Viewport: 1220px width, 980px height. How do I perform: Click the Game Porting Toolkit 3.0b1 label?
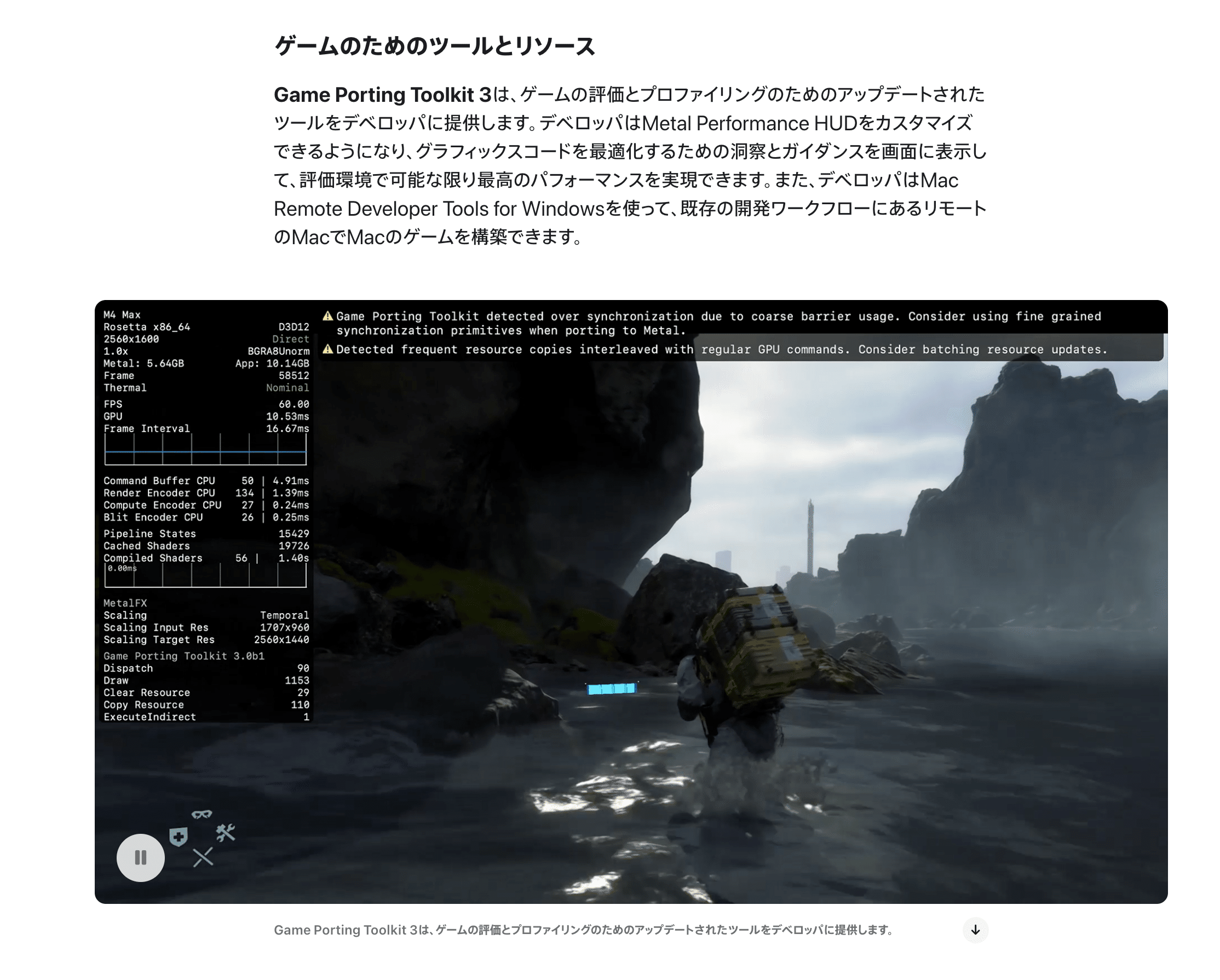(x=184, y=656)
